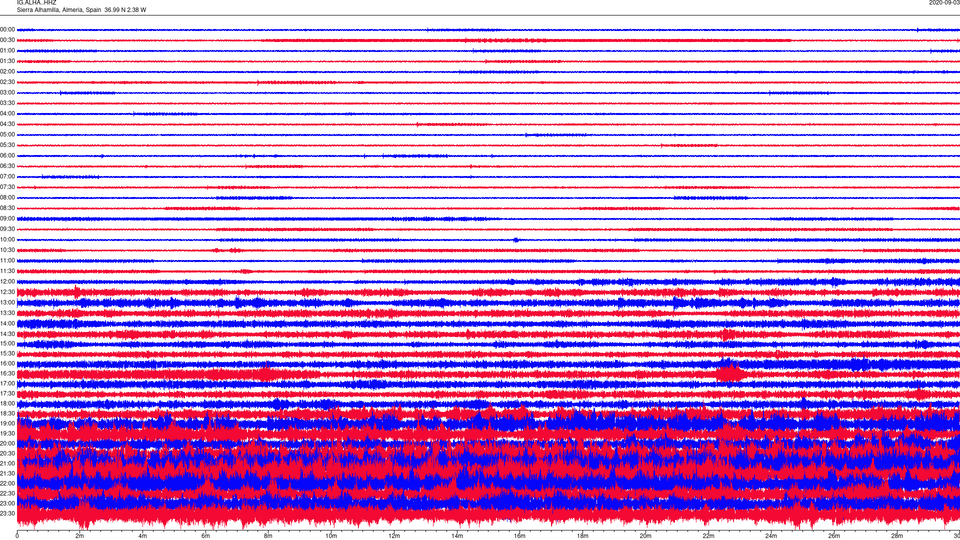Screen dimensions: 960x540
Task: Click the '17:00' time label
Action: (x=7, y=383)
